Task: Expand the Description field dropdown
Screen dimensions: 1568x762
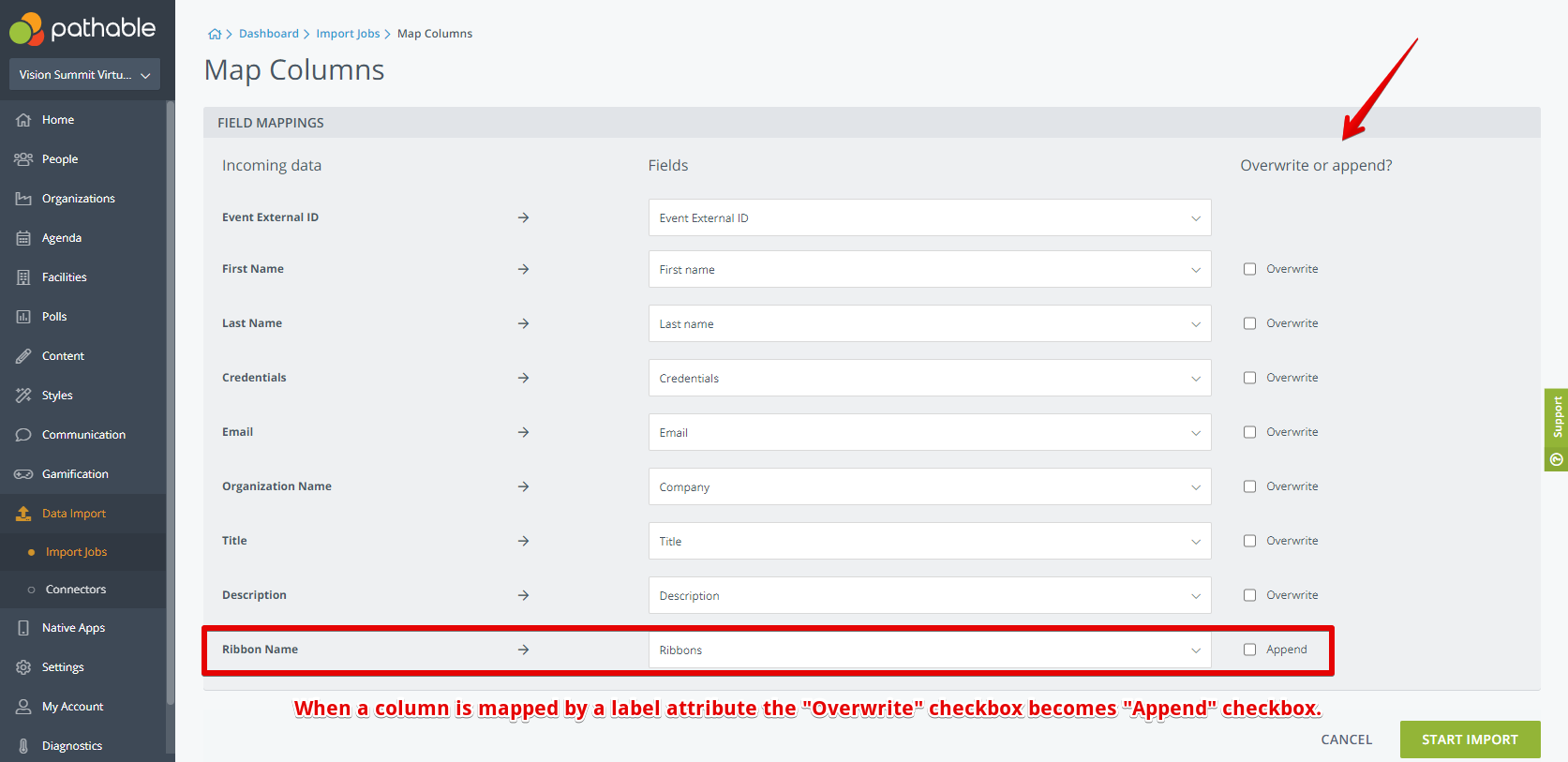Action: pos(930,595)
